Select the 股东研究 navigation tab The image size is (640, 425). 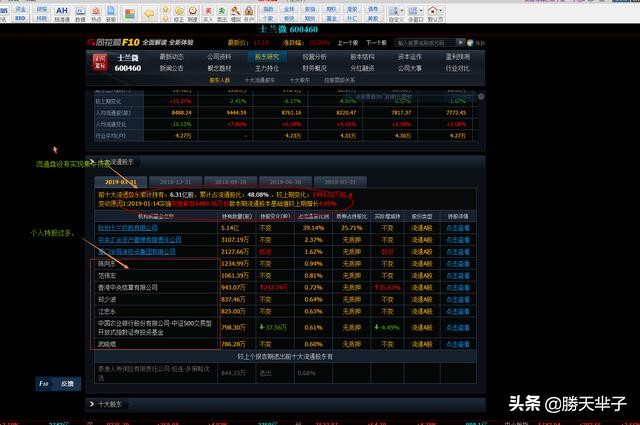pyautogui.click(x=267, y=57)
